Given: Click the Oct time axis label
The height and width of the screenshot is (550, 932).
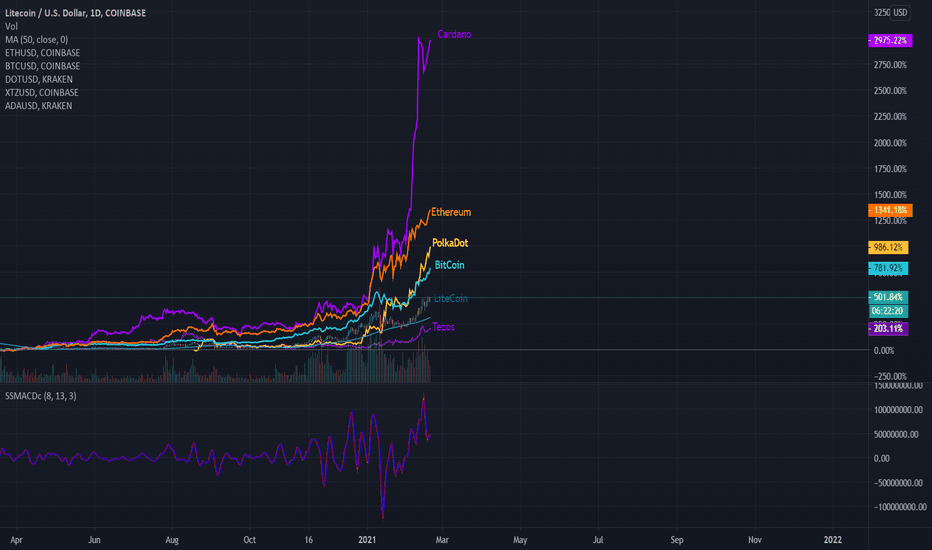Looking at the screenshot, I should point(250,540).
